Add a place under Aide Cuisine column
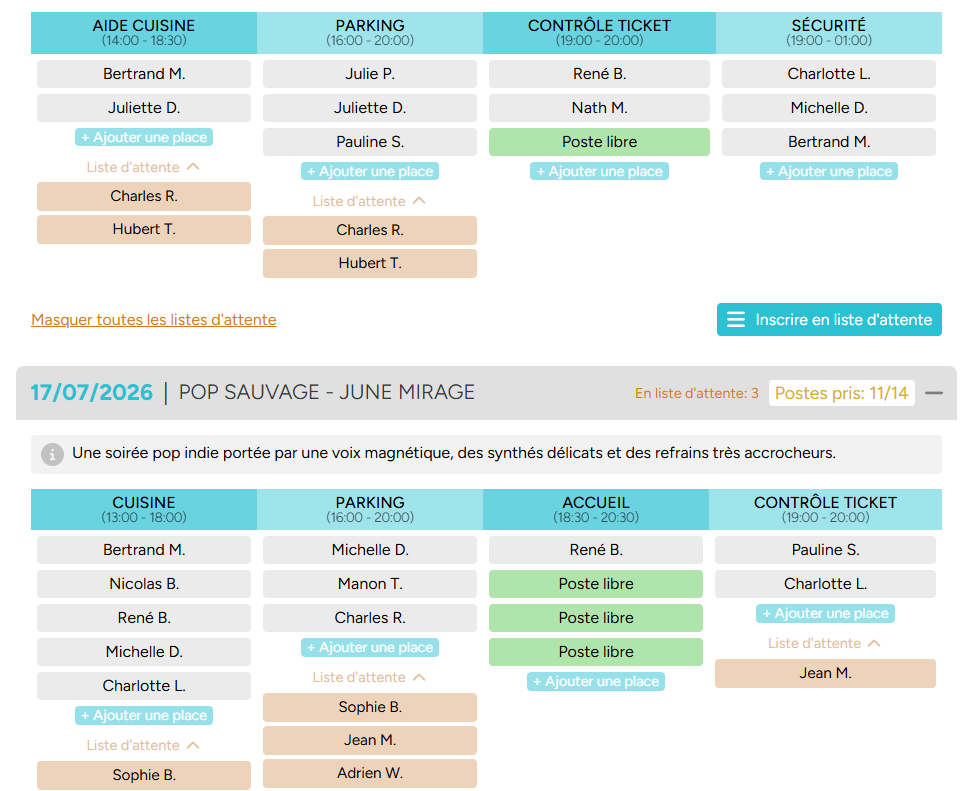Image resolution: width=973 pixels, height=791 pixels. 144,137
